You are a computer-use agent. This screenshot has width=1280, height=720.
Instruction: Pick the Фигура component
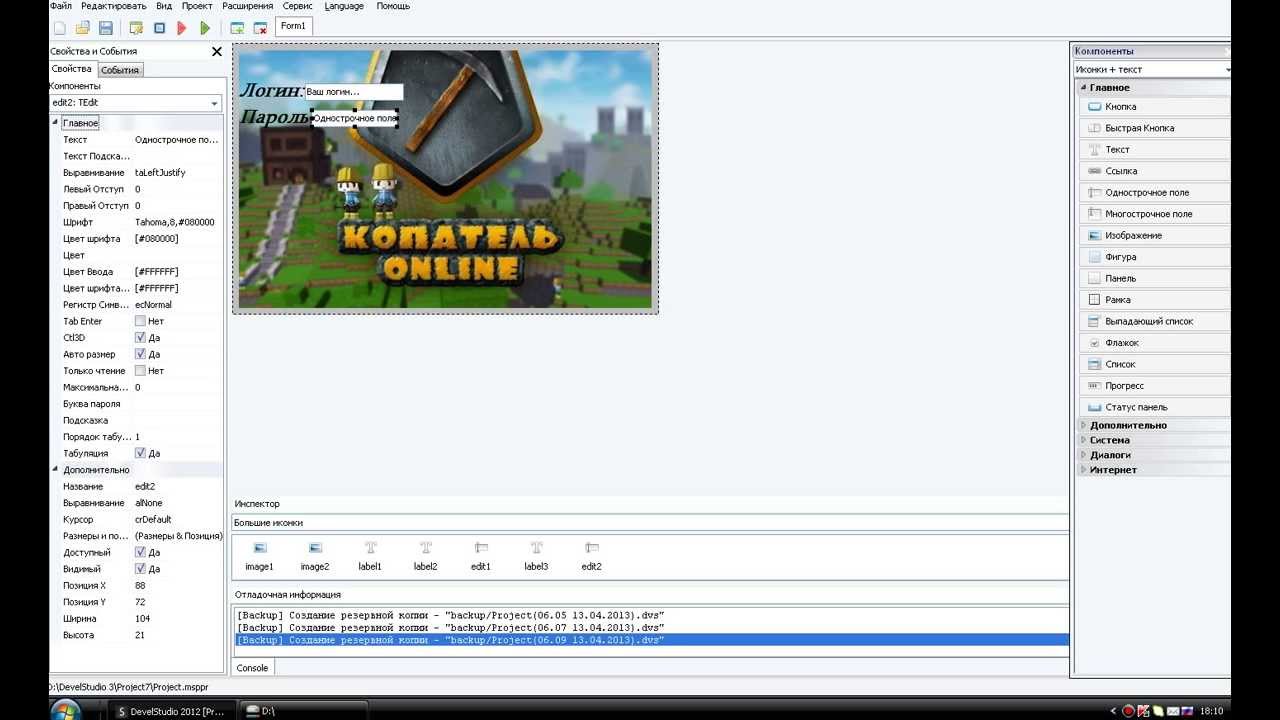1154,257
